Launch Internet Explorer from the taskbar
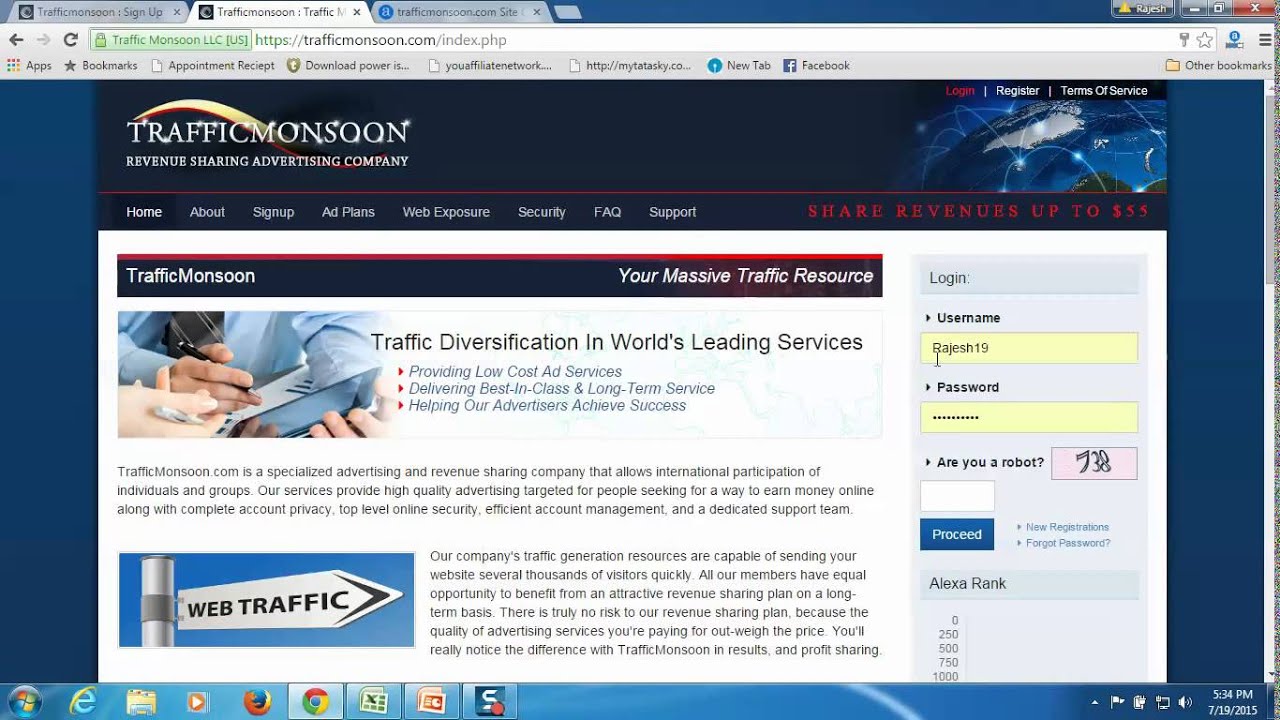Screen dimensions: 1280x720 click(83, 702)
